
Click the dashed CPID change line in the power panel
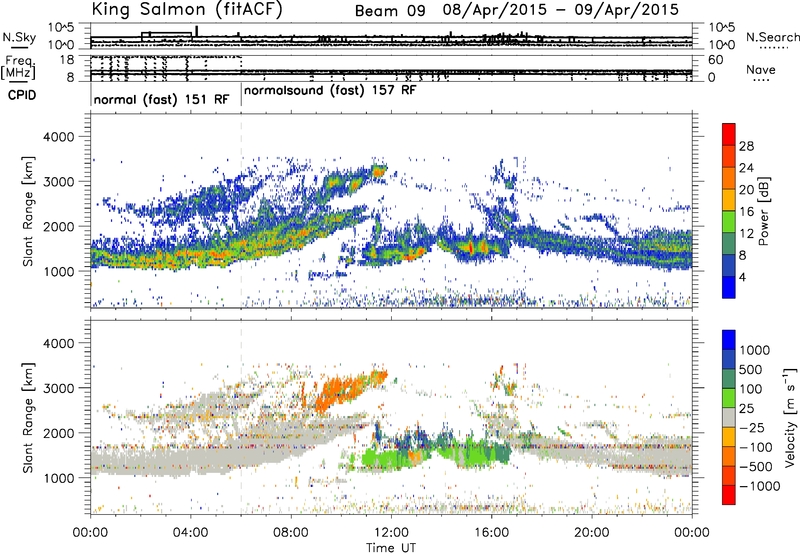click(241, 211)
